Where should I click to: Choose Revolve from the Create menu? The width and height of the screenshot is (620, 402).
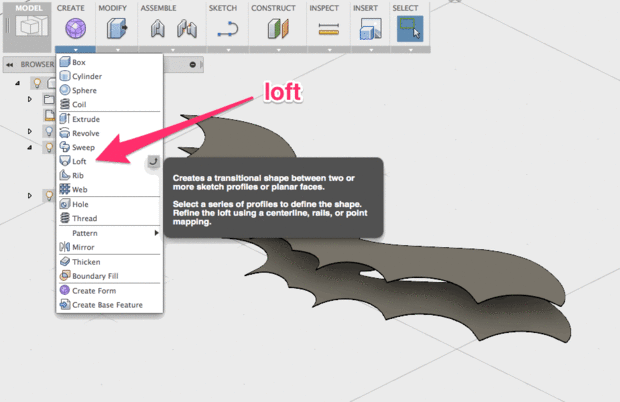click(110, 133)
